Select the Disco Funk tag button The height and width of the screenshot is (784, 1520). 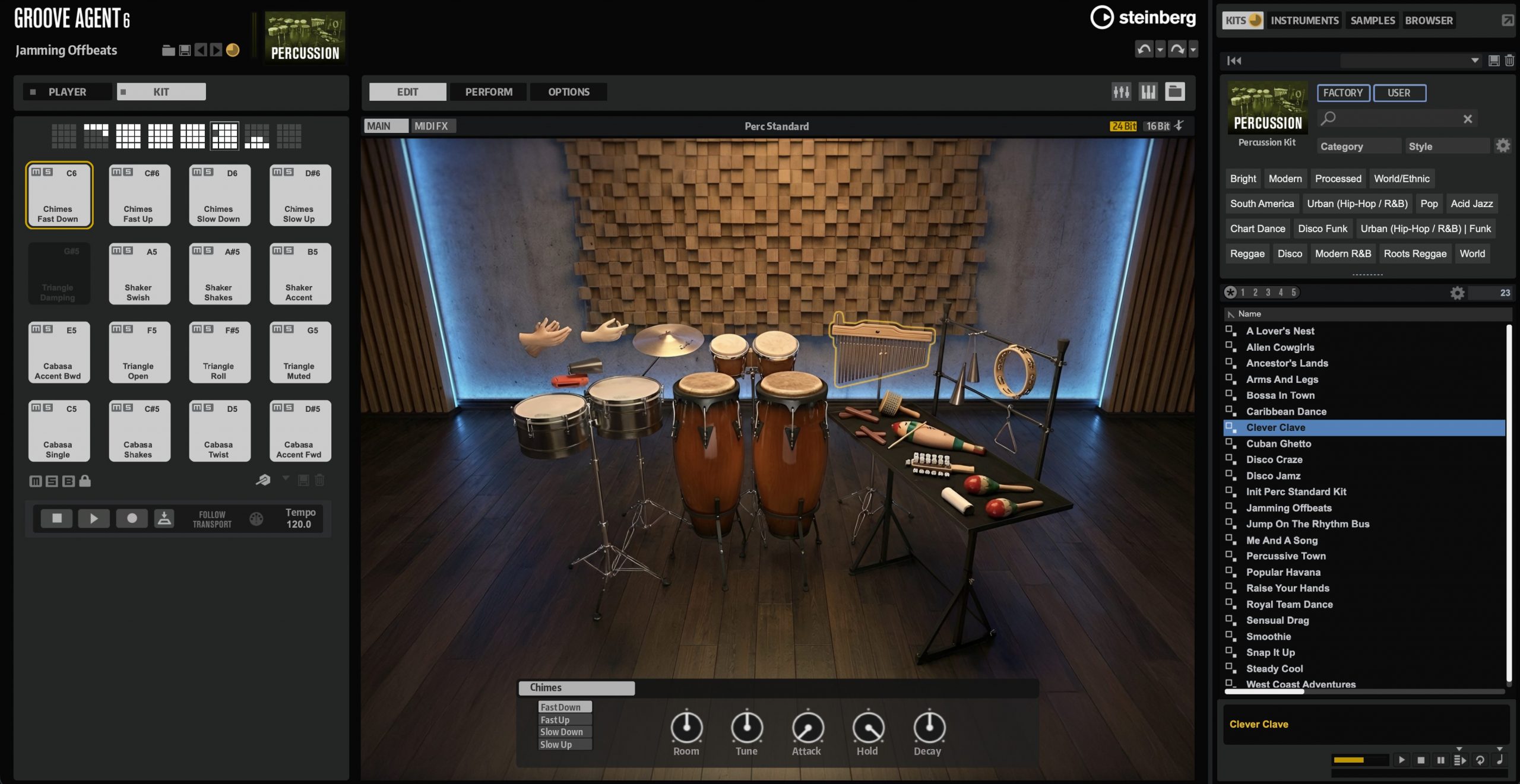(1322, 228)
